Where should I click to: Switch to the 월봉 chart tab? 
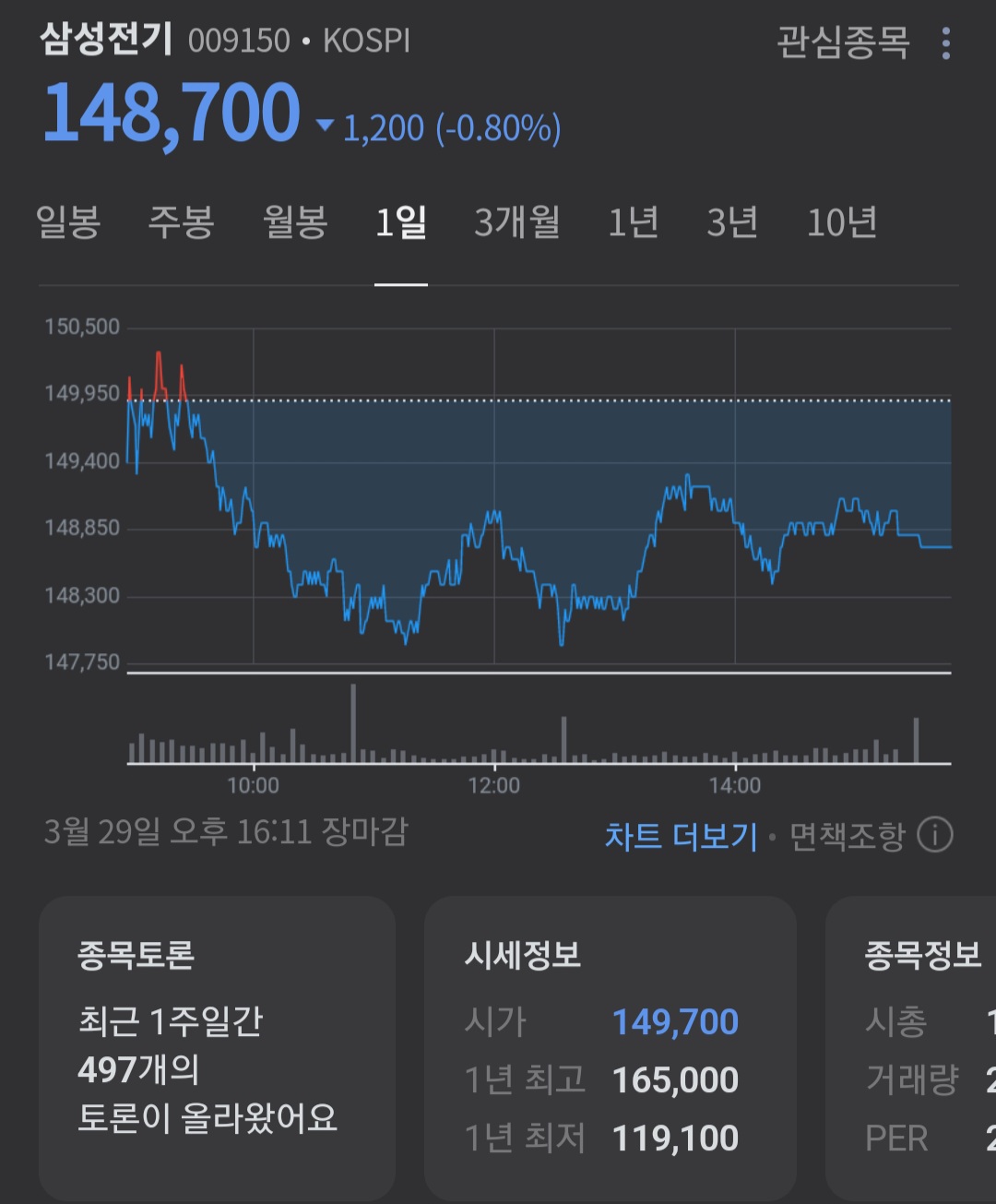(x=296, y=222)
